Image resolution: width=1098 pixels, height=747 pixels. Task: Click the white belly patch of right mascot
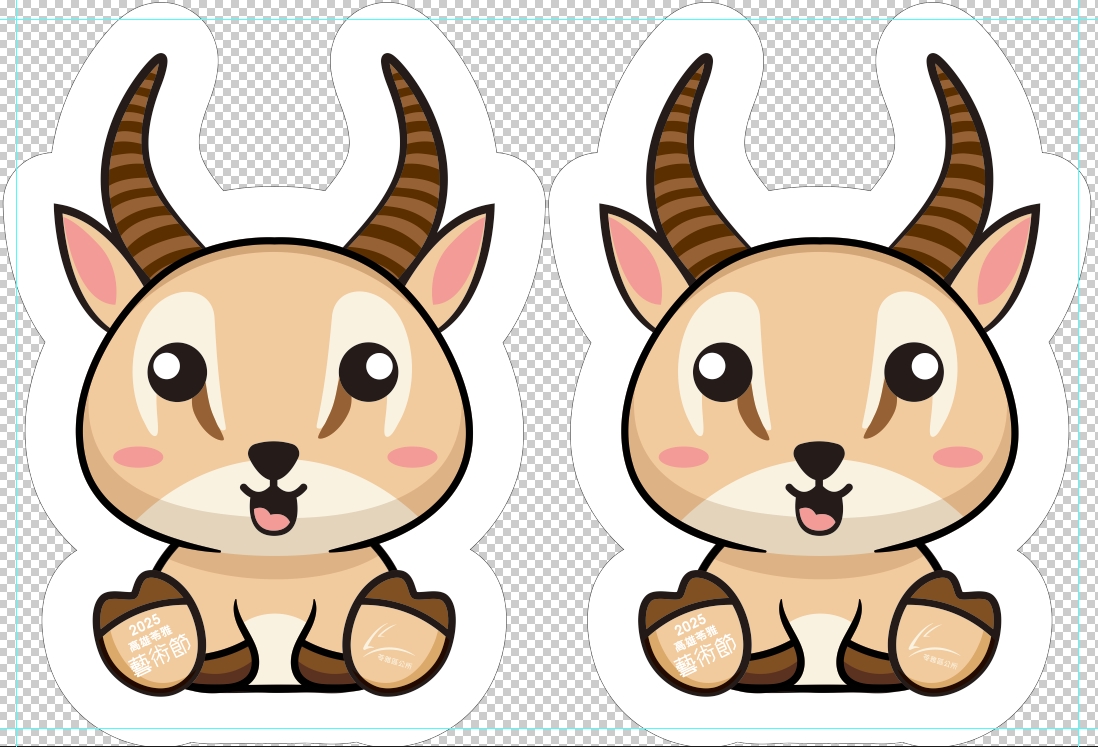click(818, 640)
